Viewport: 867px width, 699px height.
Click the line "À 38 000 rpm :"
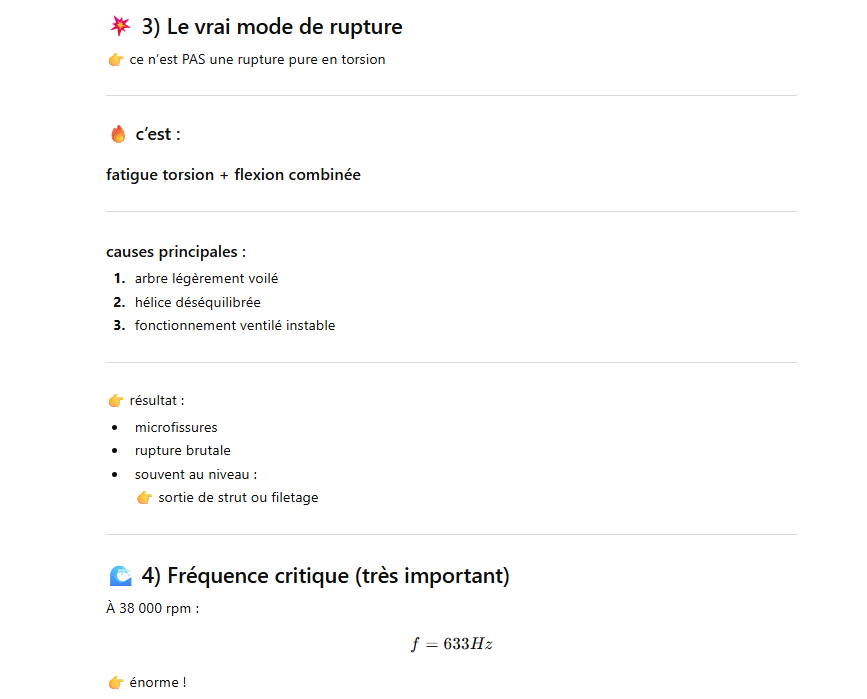coord(152,608)
